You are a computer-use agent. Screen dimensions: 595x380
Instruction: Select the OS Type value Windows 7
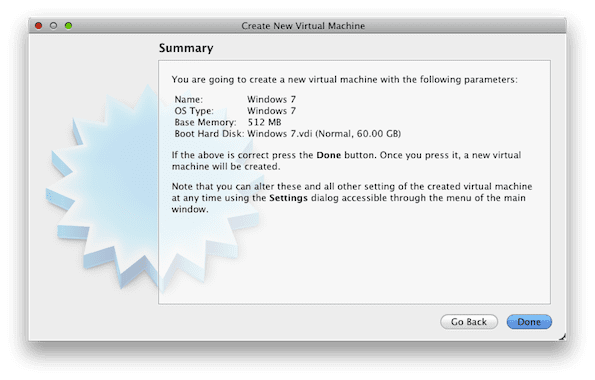click(271, 111)
